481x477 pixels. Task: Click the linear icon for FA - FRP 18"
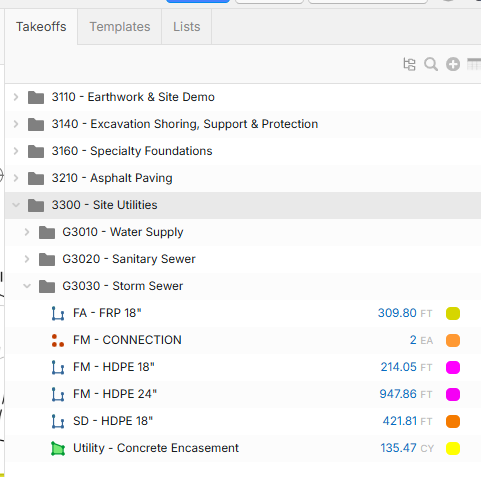pos(58,313)
